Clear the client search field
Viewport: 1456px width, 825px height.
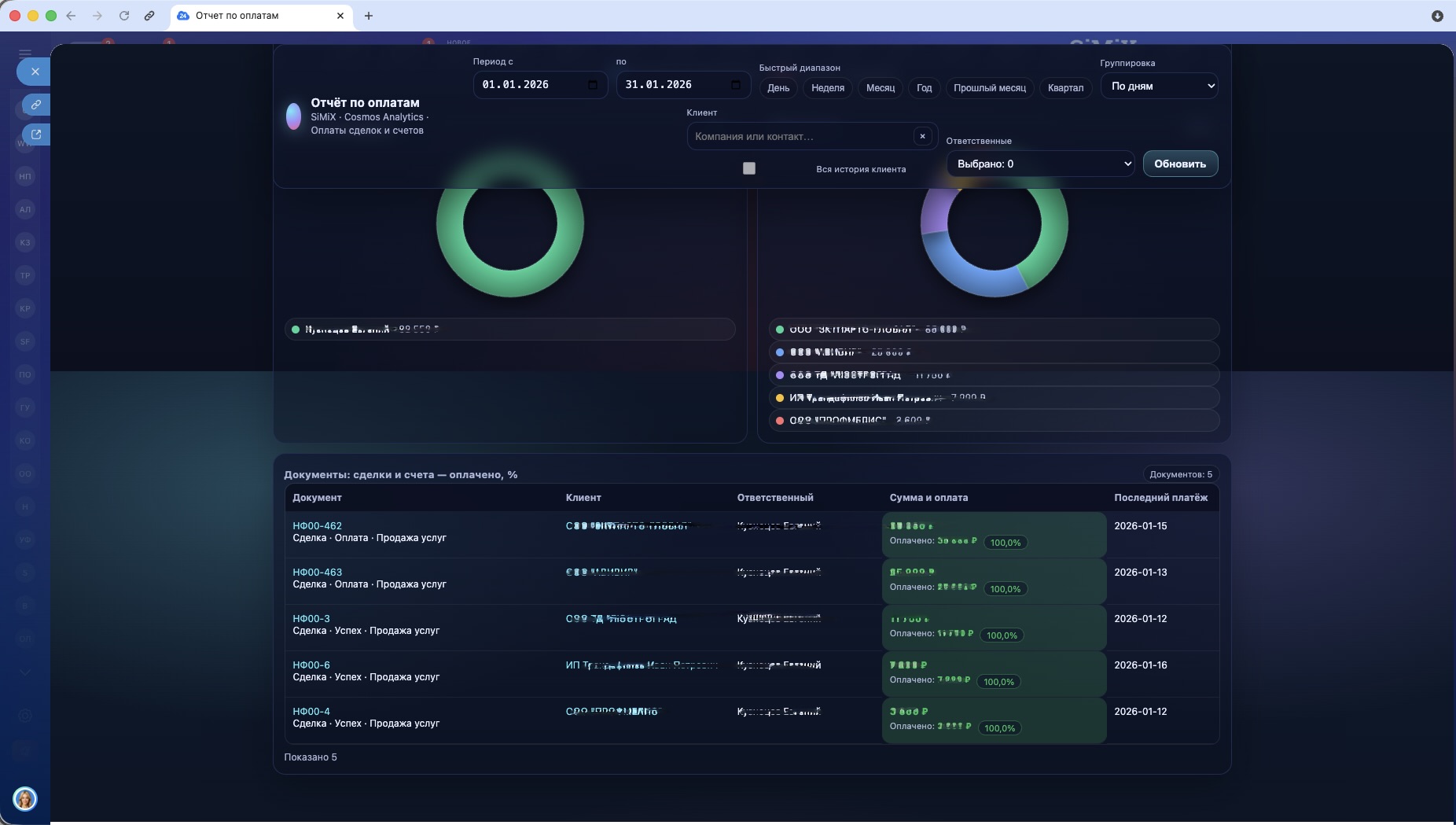click(922, 136)
